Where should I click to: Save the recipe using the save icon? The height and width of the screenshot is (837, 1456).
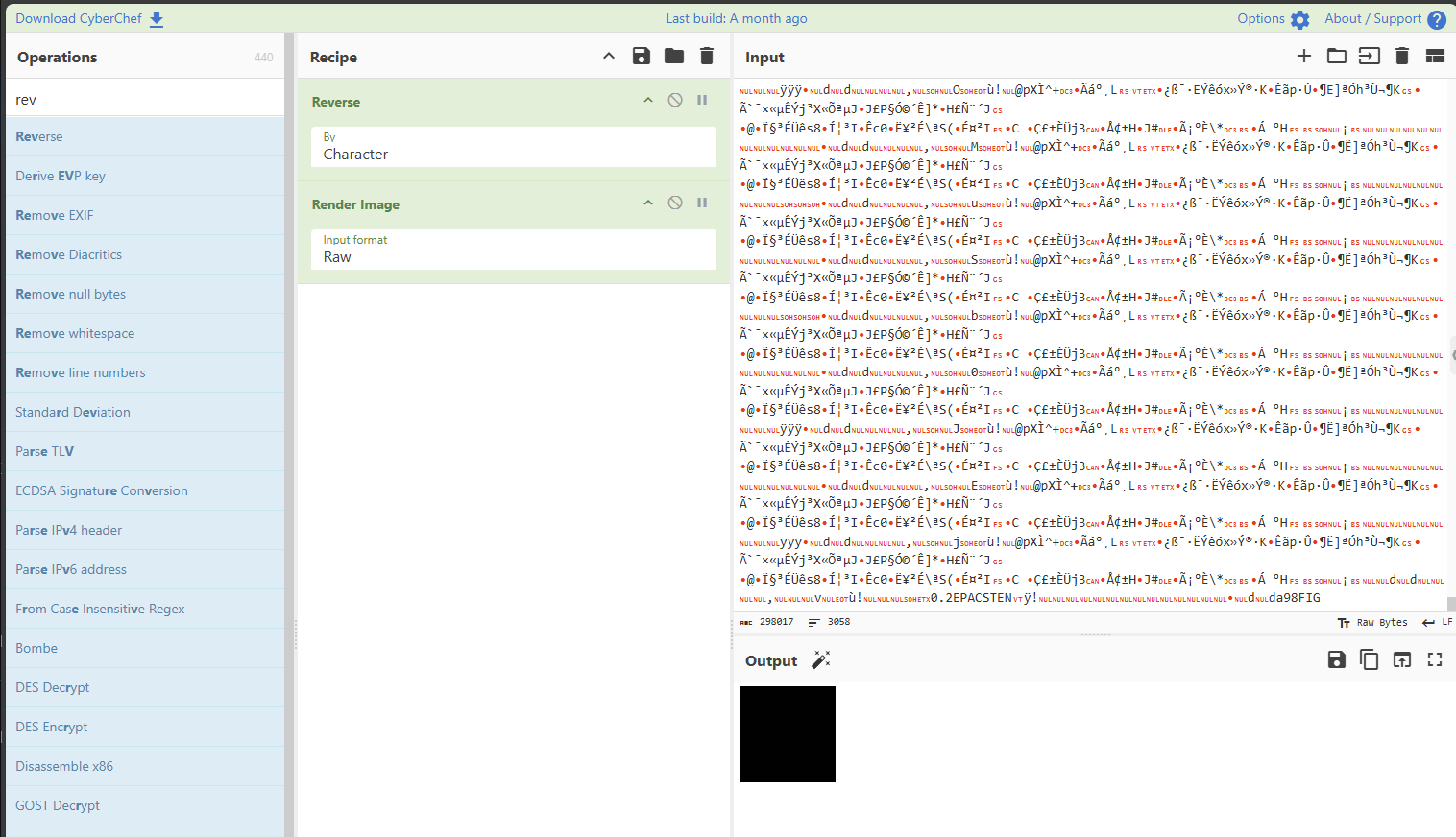pyautogui.click(x=642, y=57)
